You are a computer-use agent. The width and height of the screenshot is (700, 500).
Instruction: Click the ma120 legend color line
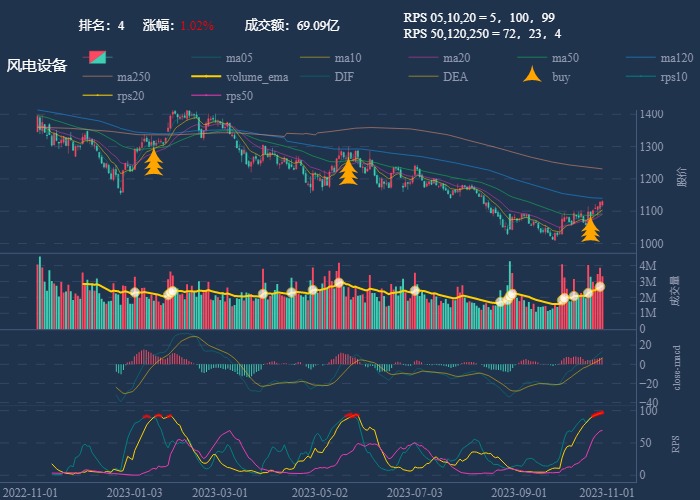click(x=641, y=58)
